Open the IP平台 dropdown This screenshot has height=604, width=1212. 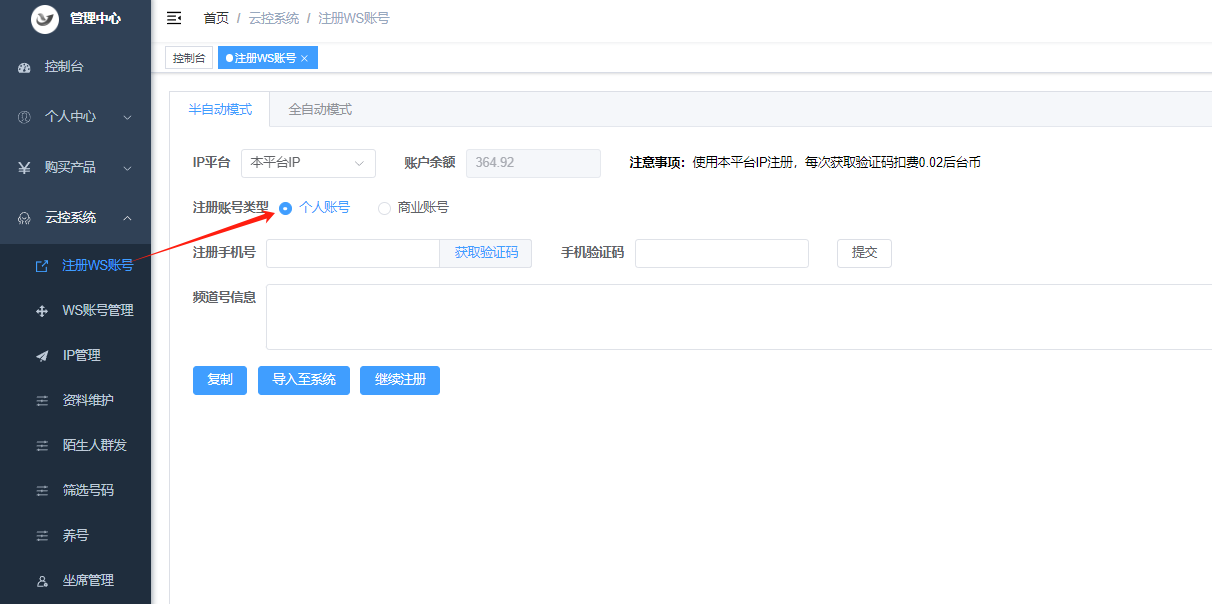[308, 163]
